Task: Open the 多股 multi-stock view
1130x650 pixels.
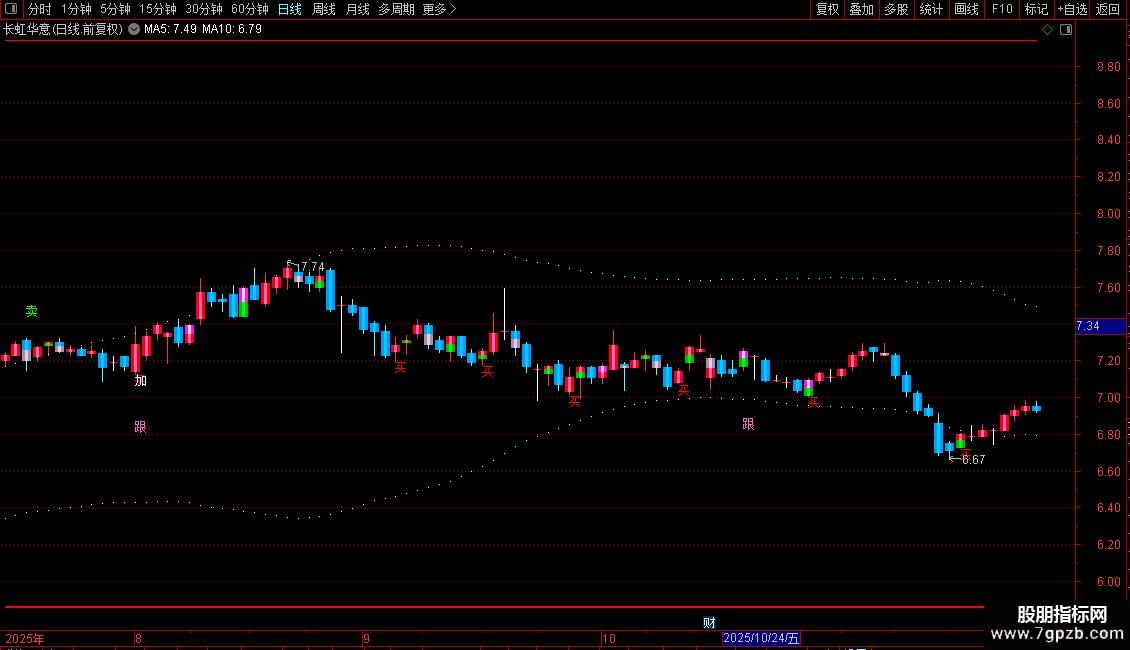Action: coord(897,9)
